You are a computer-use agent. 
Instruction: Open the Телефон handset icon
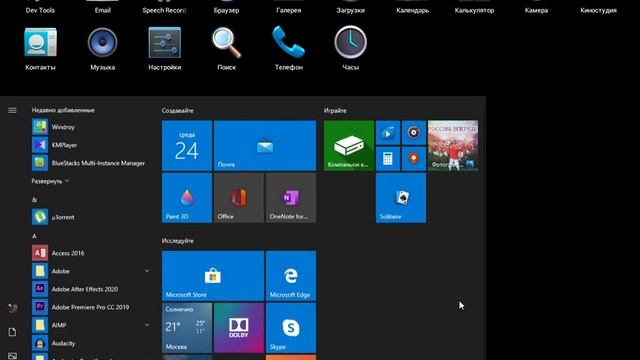(x=289, y=42)
